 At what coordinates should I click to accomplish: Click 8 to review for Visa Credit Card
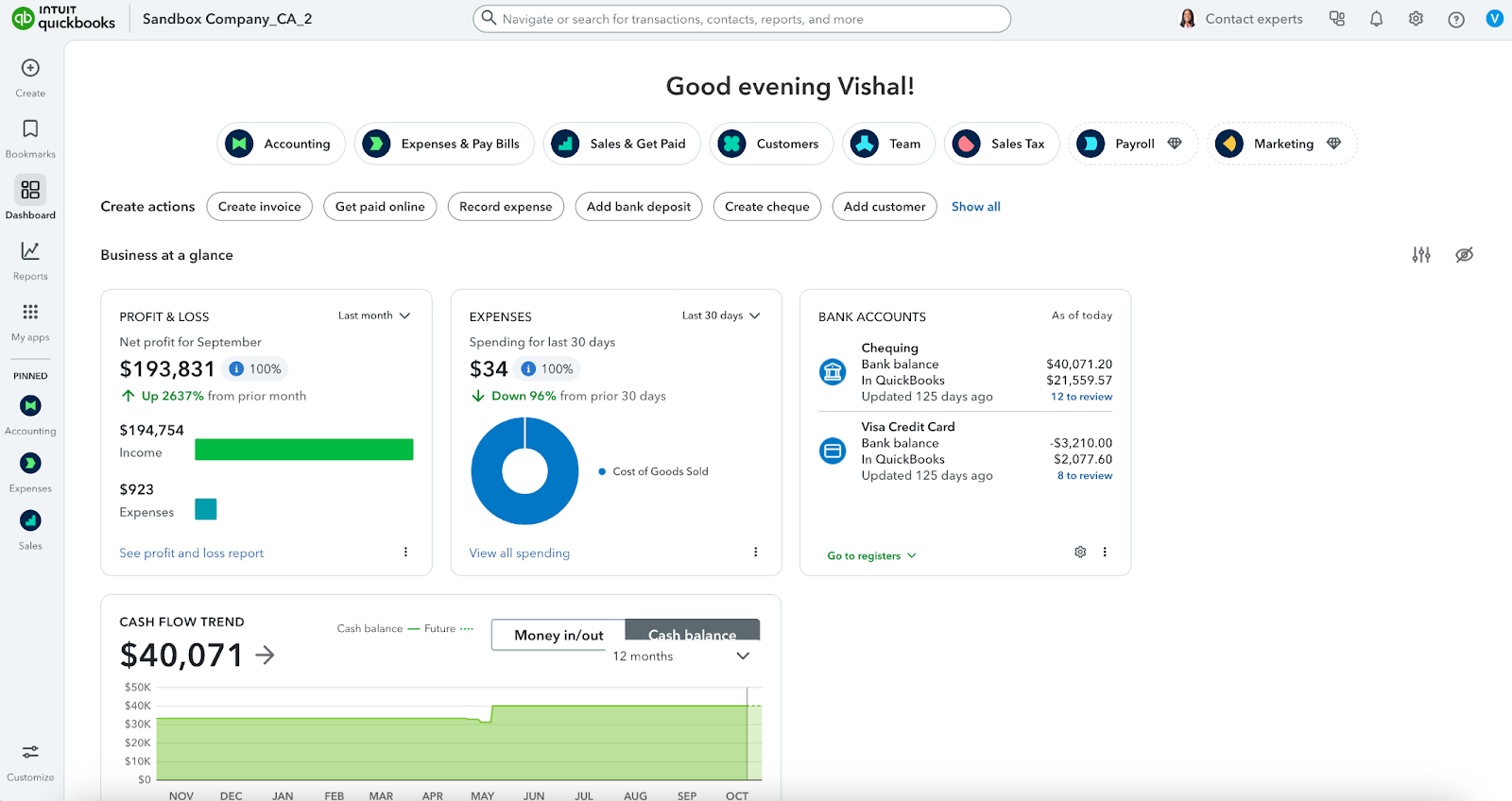[1085, 476]
